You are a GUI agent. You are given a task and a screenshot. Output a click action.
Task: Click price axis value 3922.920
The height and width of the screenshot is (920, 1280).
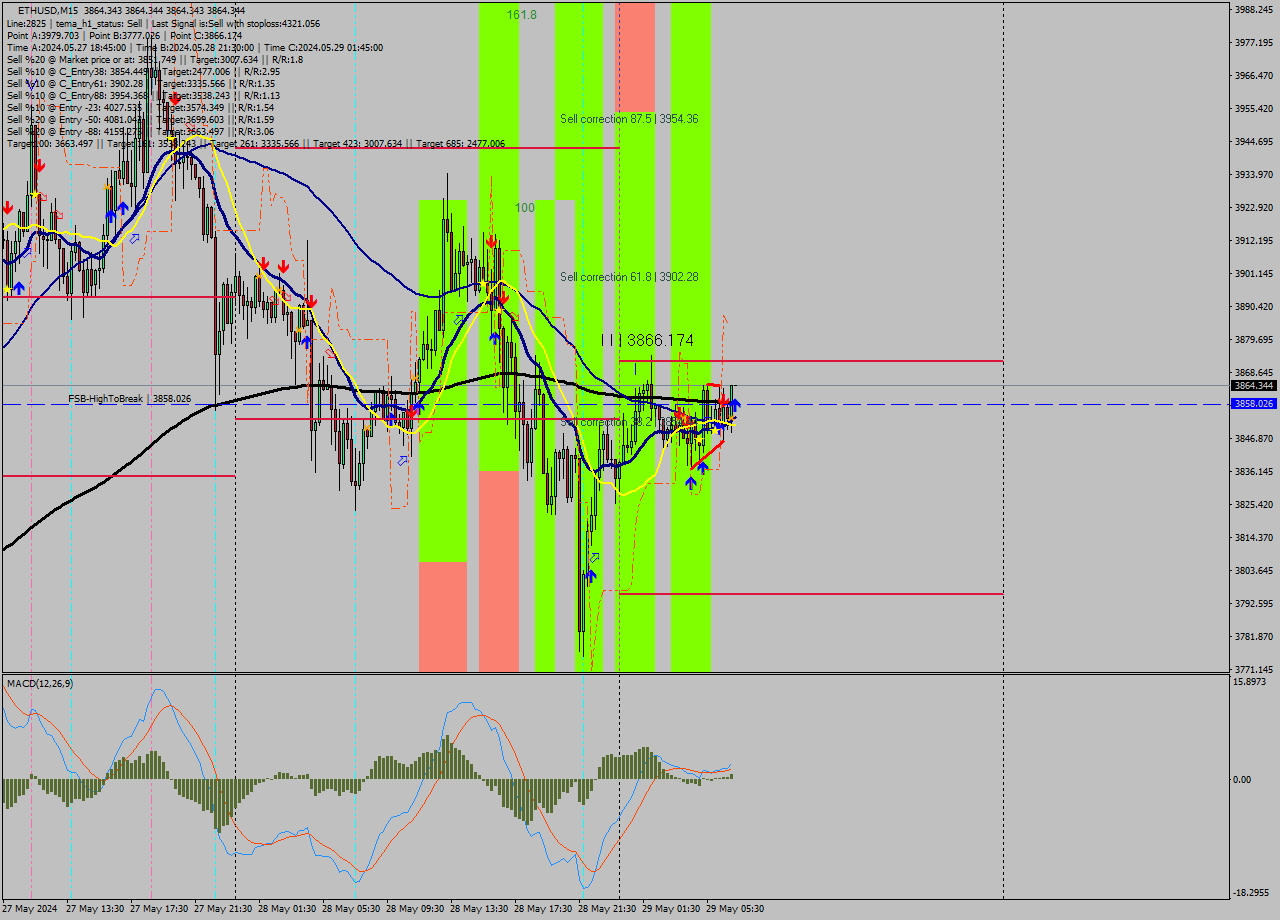pyautogui.click(x=1255, y=207)
